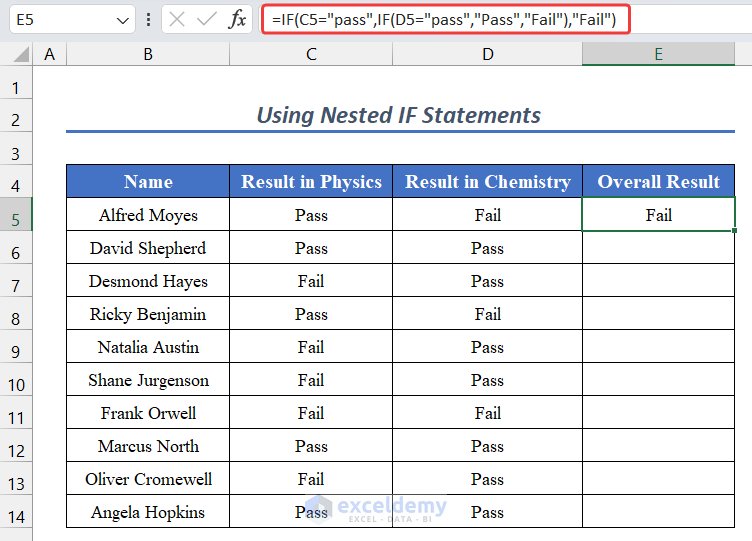
Task: Click the Select All corner triangle
Action: tap(21, 54)
